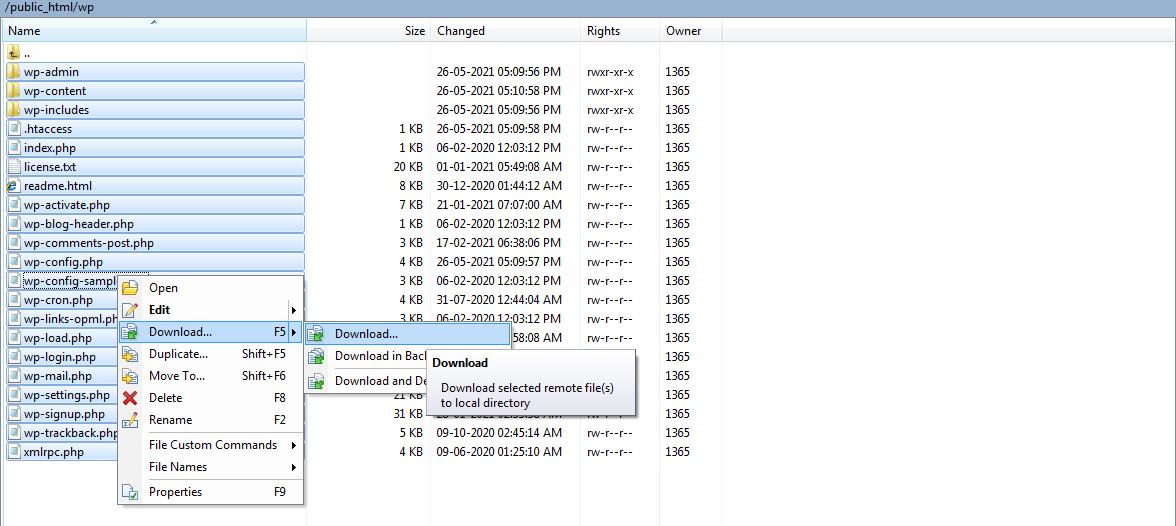Click the license.txt file icon
The width and height of the screenshot is (1176, 526).
[14, 167]
